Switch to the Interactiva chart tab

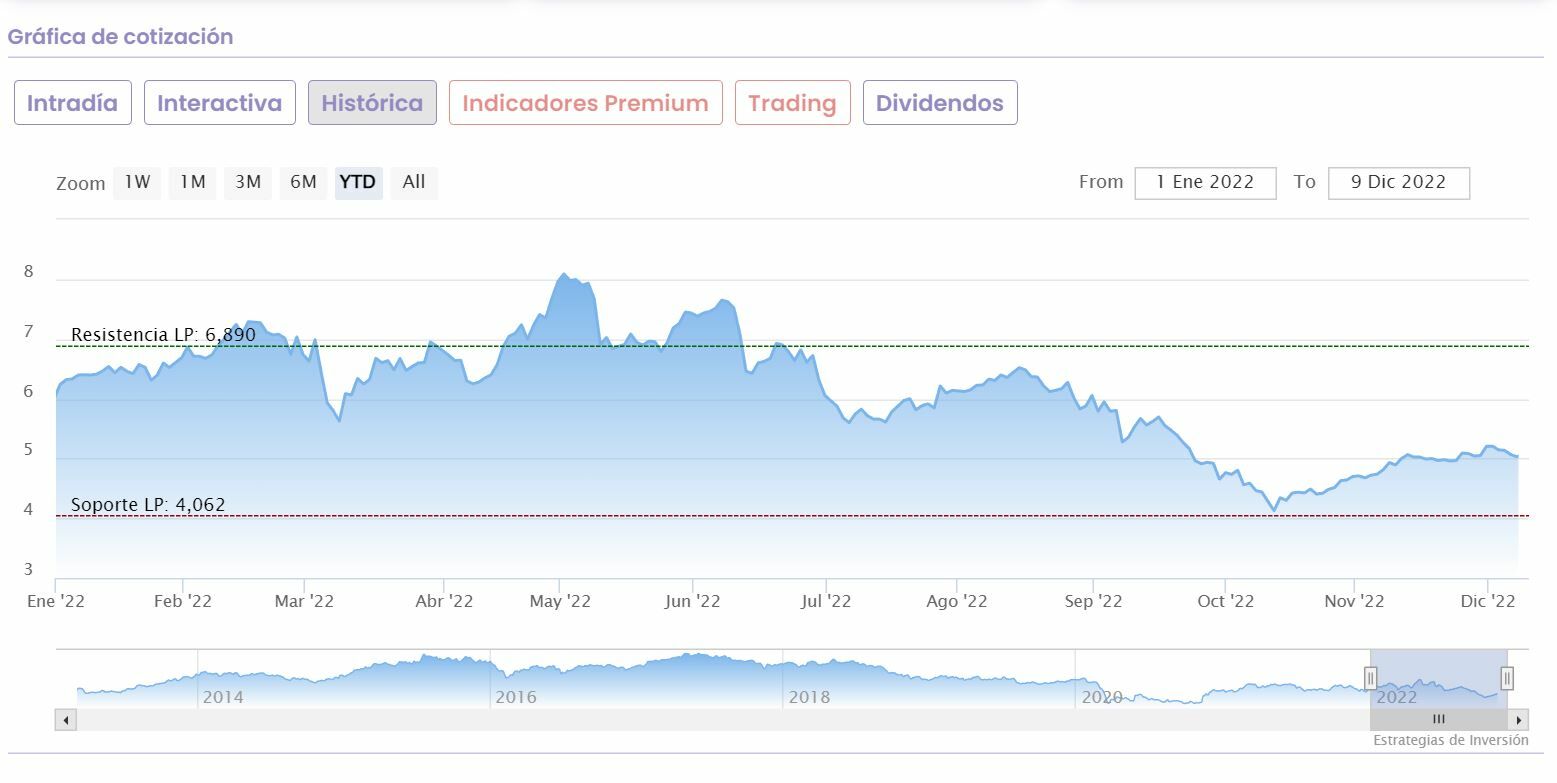[x=220, y=103]
